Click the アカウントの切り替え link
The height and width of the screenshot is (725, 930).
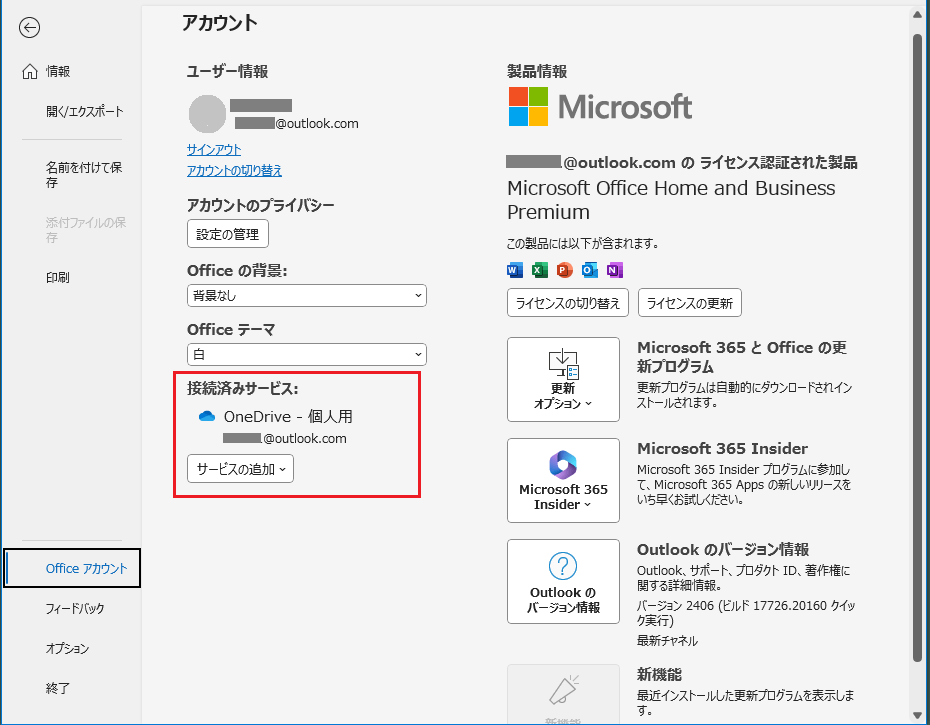[x=234, y=170]
